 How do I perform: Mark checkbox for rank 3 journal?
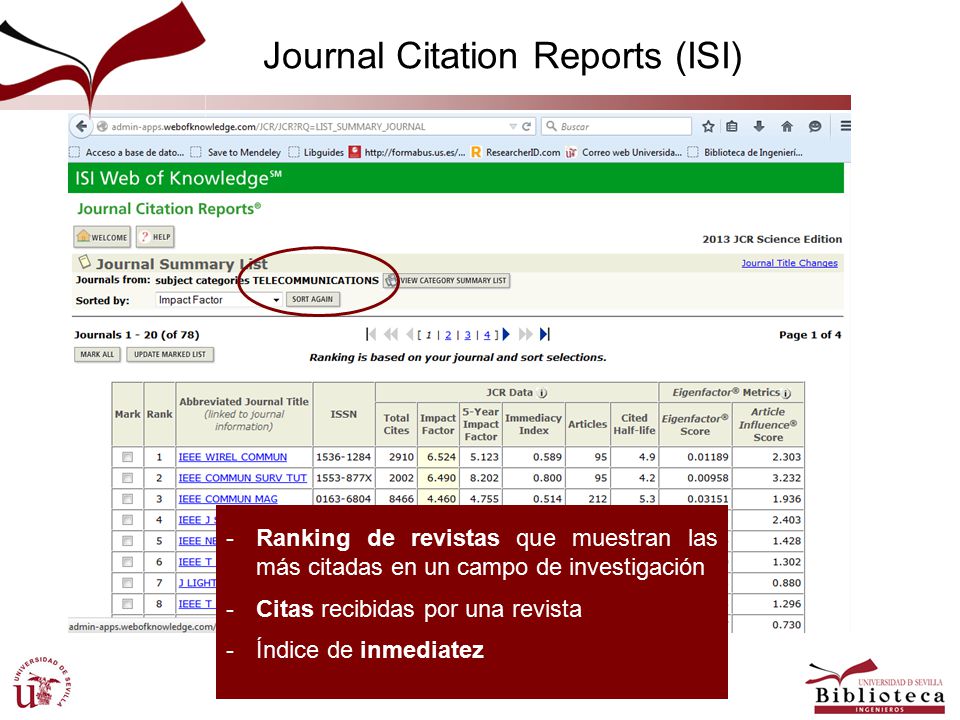(x=127, y=499)
